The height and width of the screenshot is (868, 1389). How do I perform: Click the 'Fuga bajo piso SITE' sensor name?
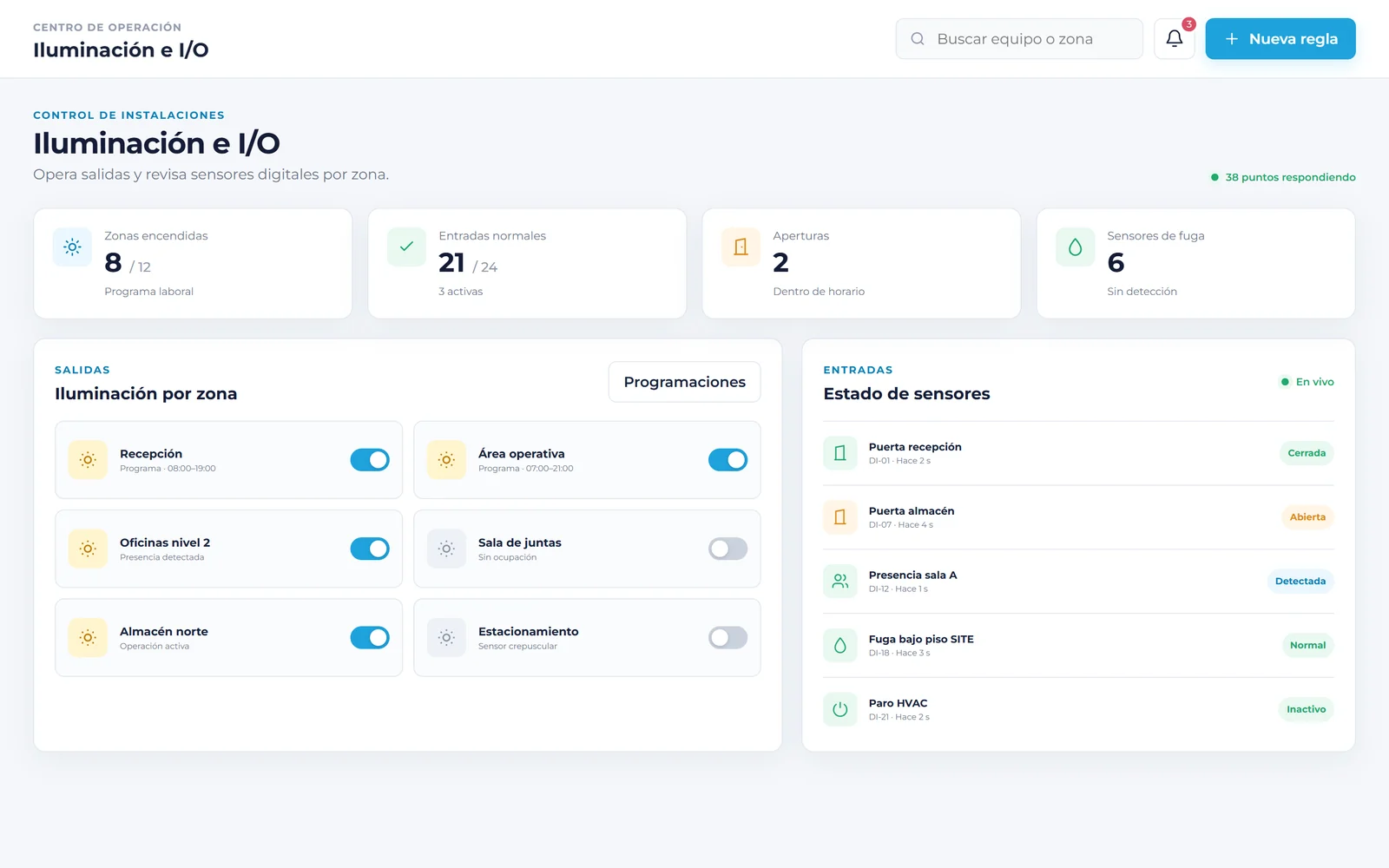921,640
